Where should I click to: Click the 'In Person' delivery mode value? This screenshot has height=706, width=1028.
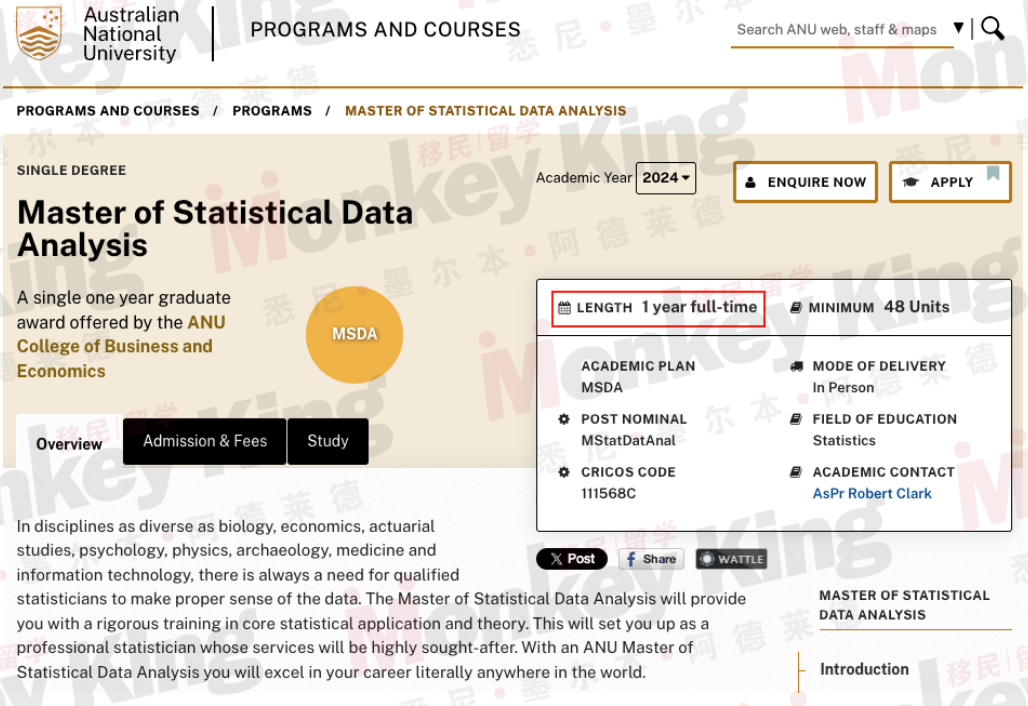pos(843,387)
